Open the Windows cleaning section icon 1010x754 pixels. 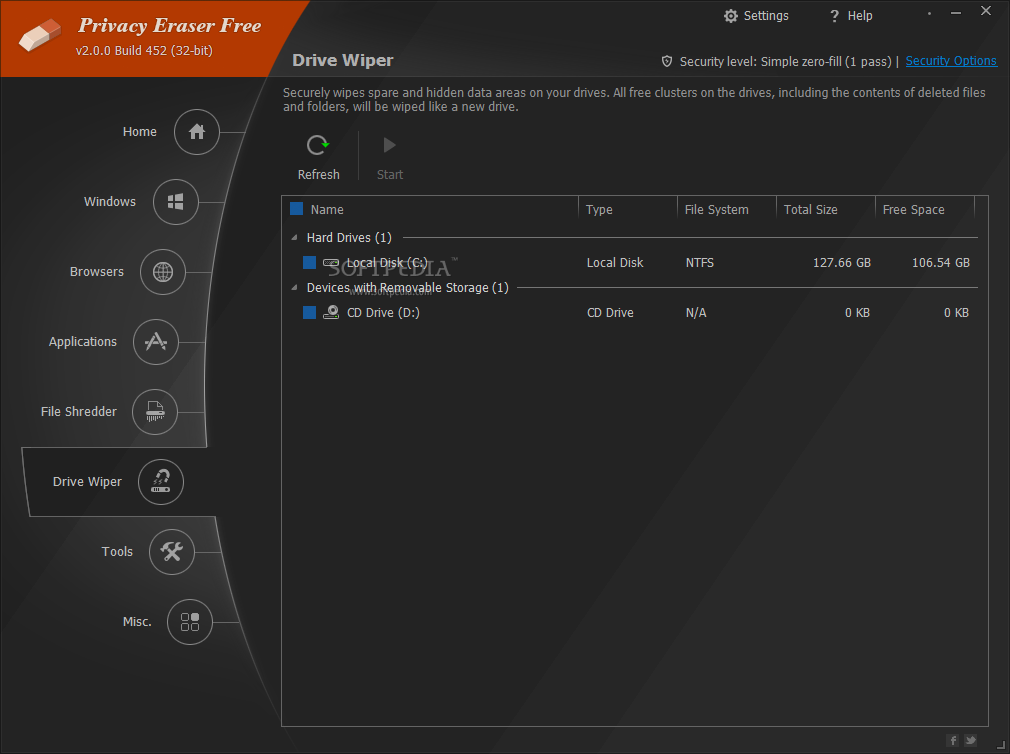click(175, 202)
